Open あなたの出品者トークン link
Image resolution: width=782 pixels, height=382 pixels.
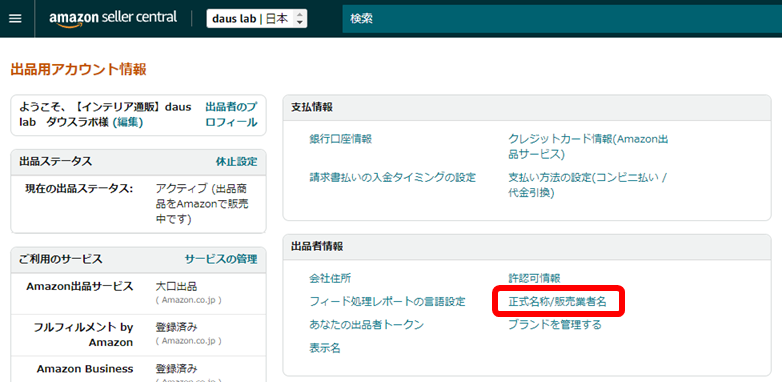(366, 325)
